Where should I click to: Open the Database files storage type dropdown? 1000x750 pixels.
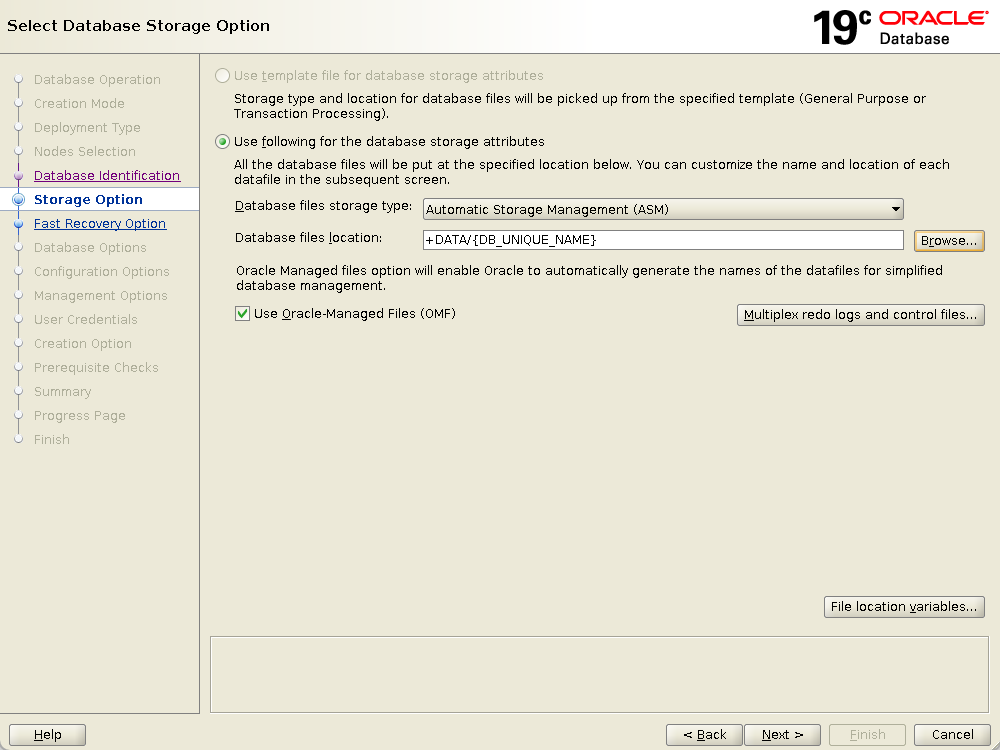point(662,209)
